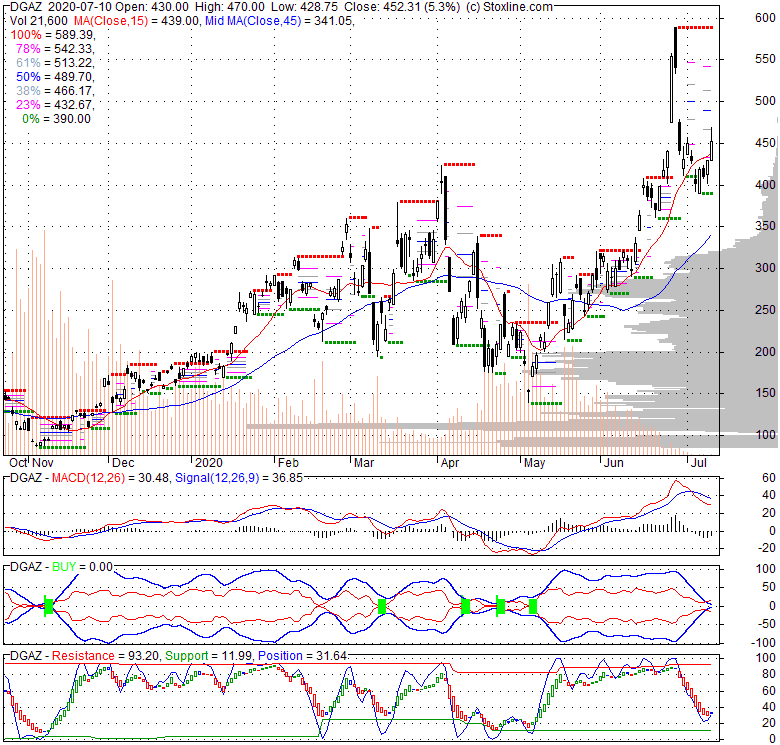Click the 150 price axis label
Viewport: 780px width, 745px height.
tap(765, 393)
